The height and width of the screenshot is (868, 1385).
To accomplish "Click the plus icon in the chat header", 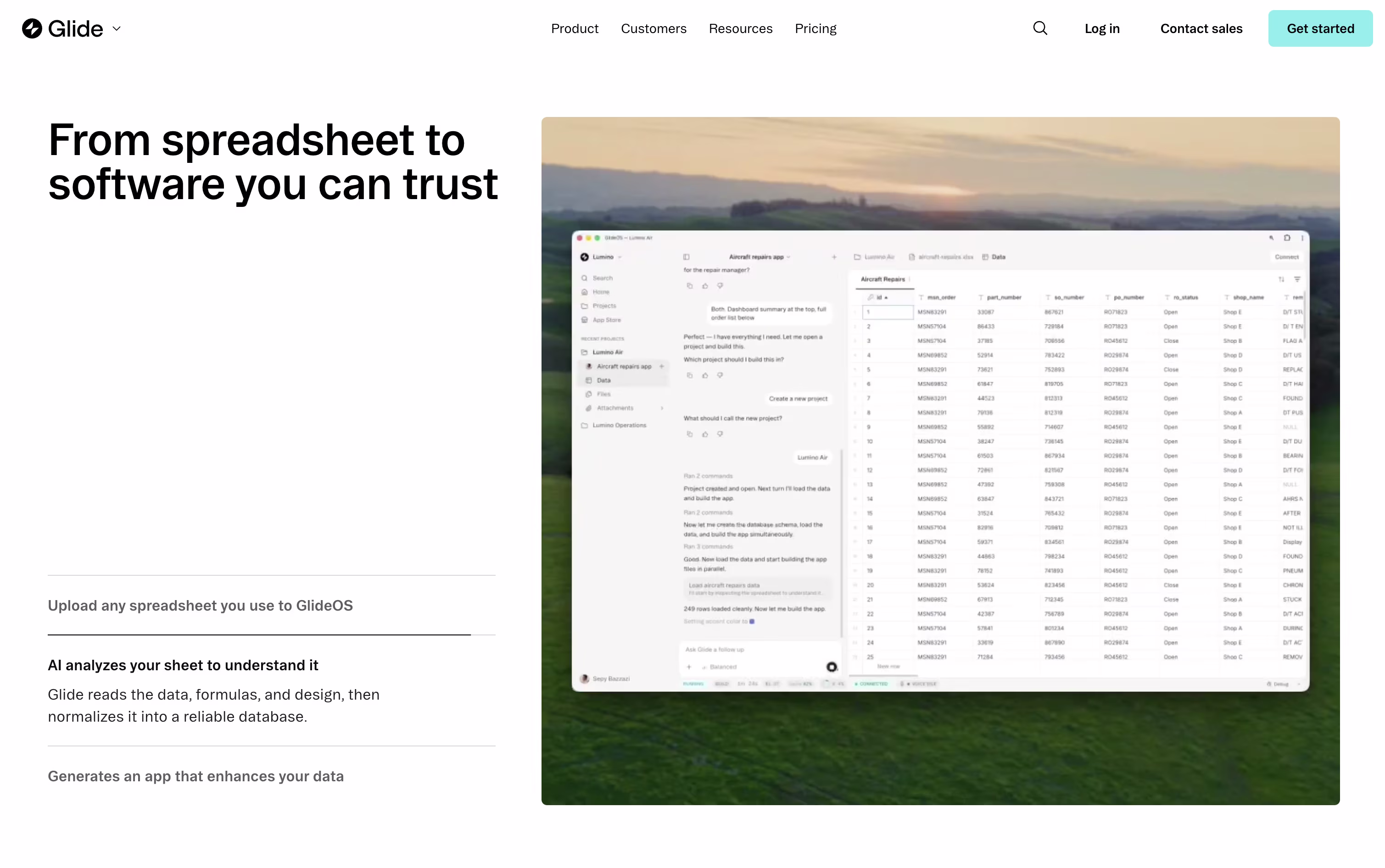I will 834,257.
